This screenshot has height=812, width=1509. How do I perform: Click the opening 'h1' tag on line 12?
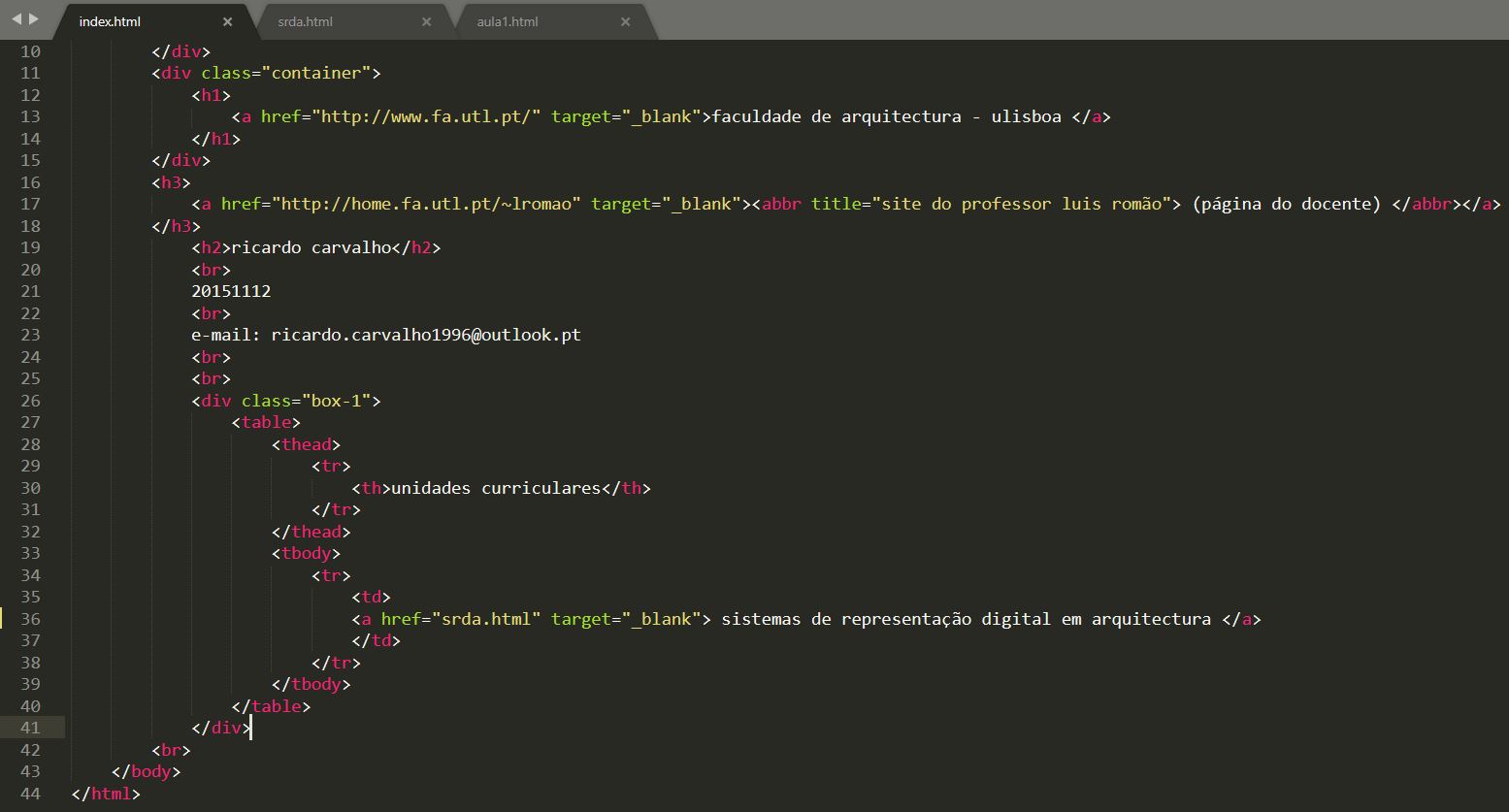tap(211, 95)
